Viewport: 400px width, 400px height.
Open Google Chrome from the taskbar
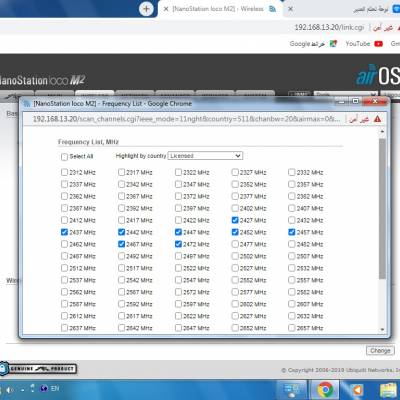pyautogui.click(x=325, y=389)
